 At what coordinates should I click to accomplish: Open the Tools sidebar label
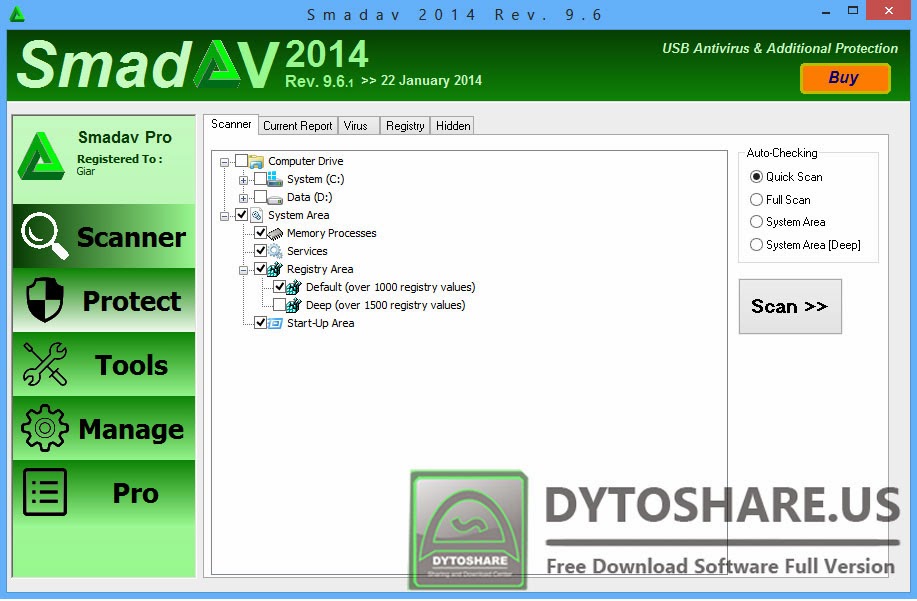pos(132,365)
